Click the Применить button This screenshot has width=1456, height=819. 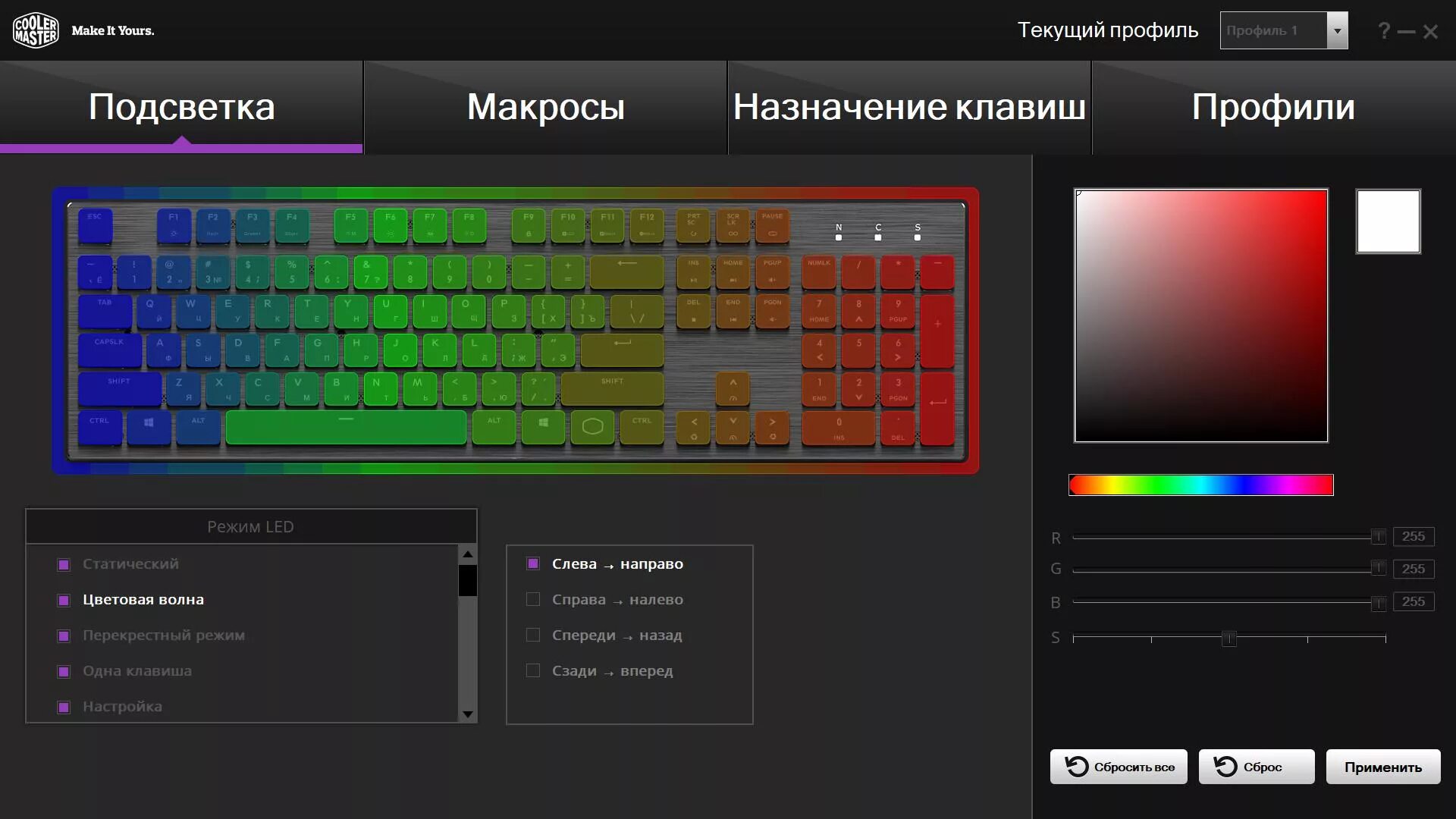click(1382, 767)
